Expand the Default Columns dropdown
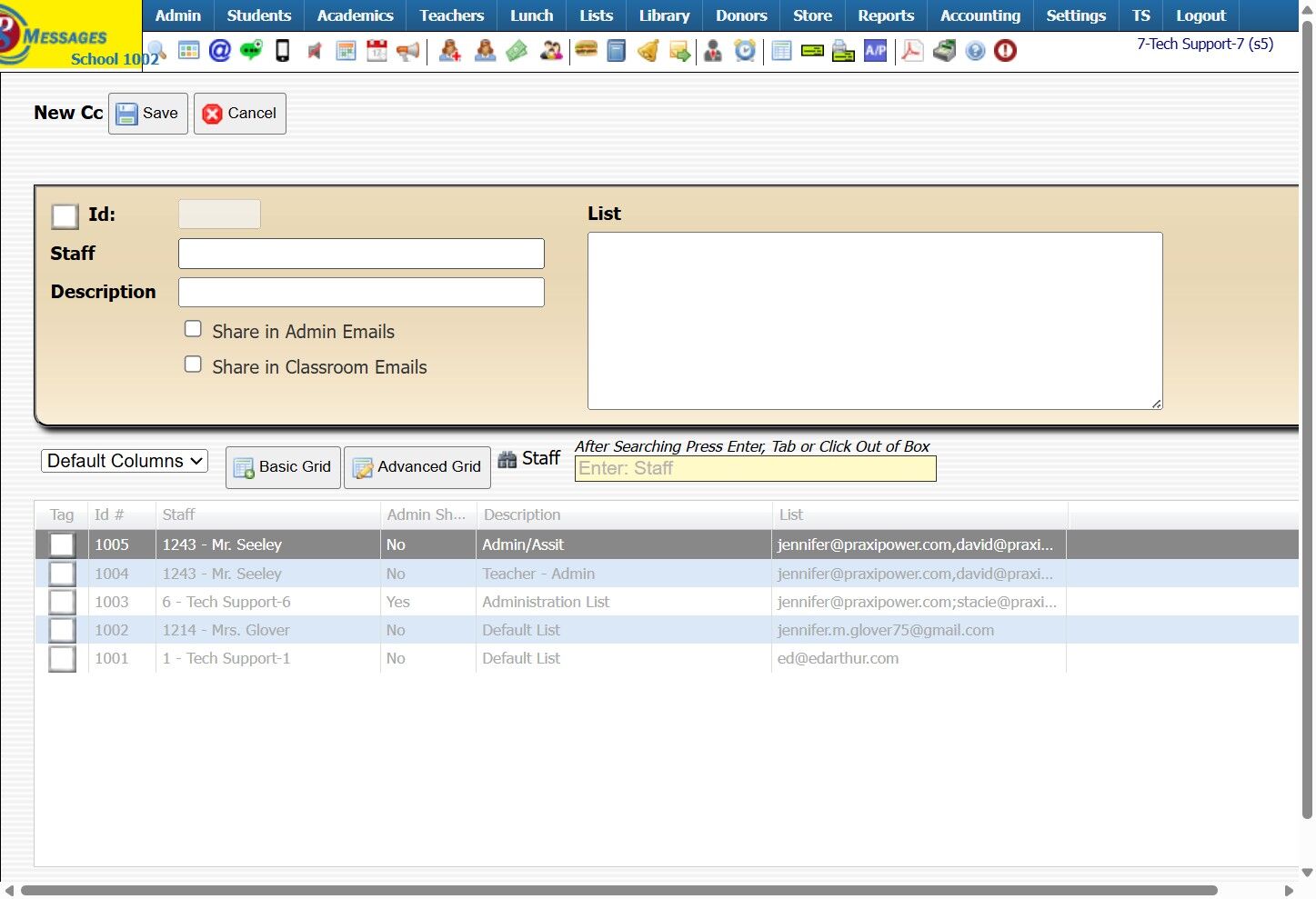 pos(125,461)
